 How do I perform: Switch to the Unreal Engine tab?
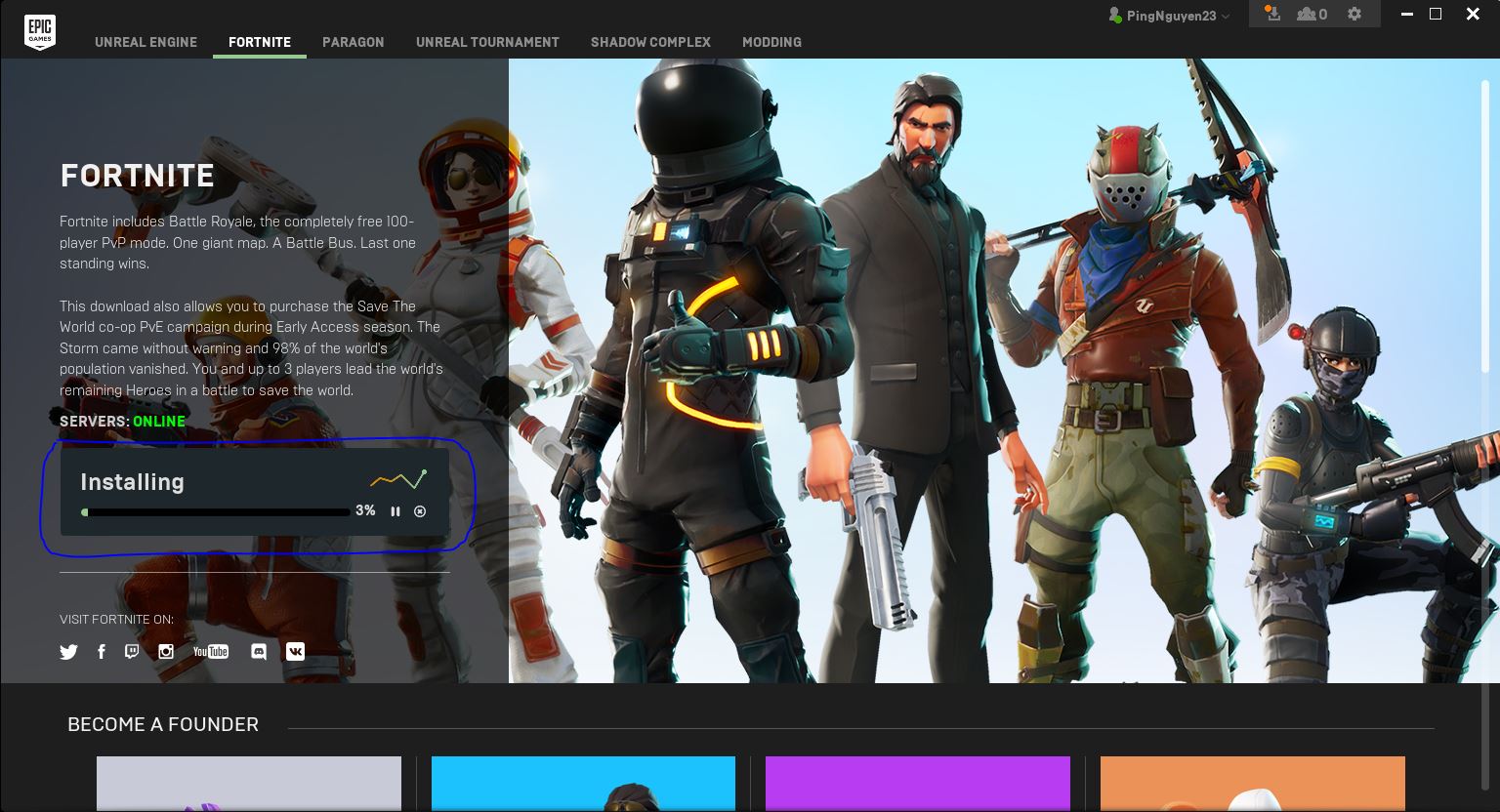coord(146,42)
